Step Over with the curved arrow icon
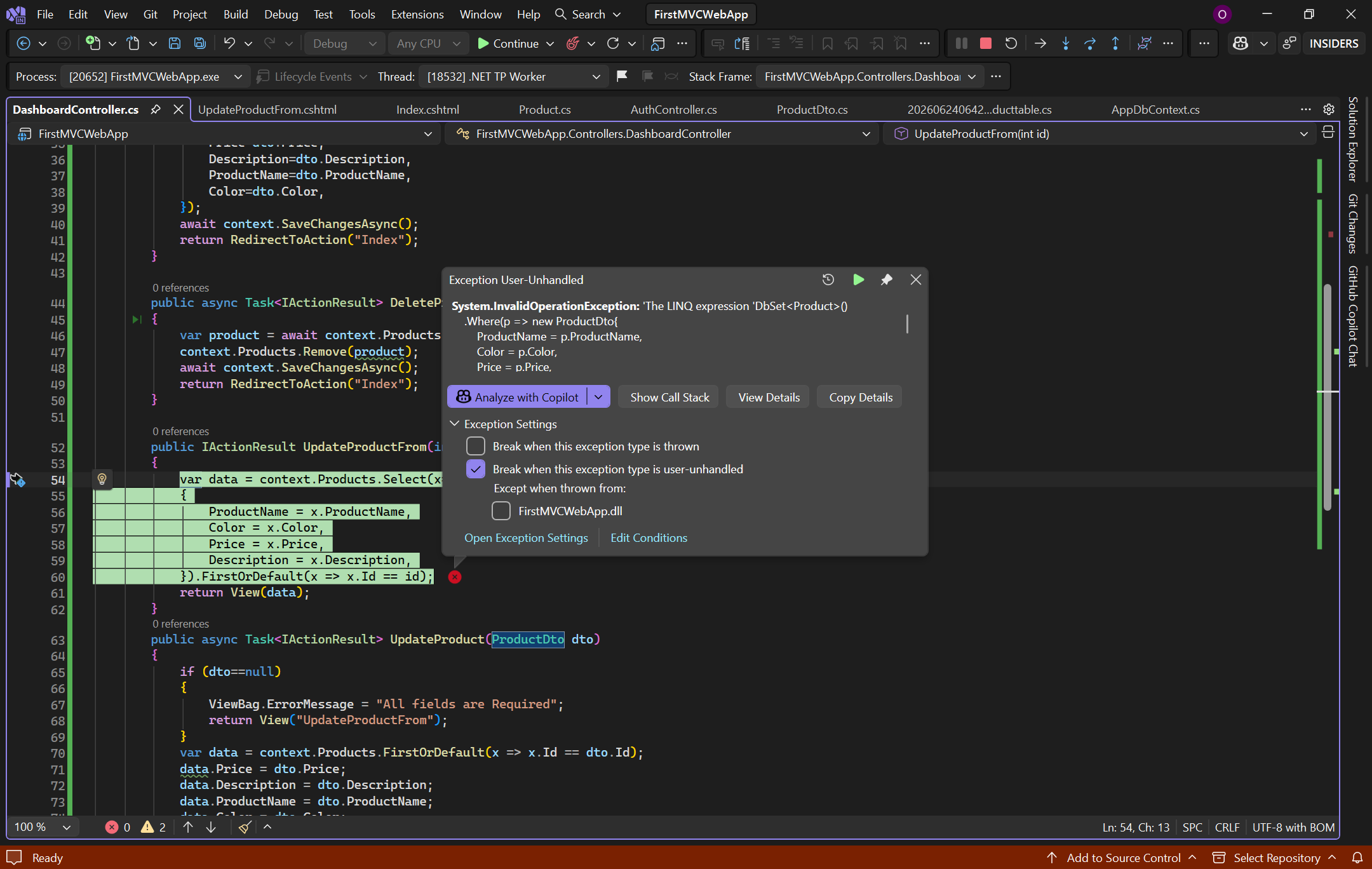Viewport: 1372px width, 869px height. point(1090,43)
